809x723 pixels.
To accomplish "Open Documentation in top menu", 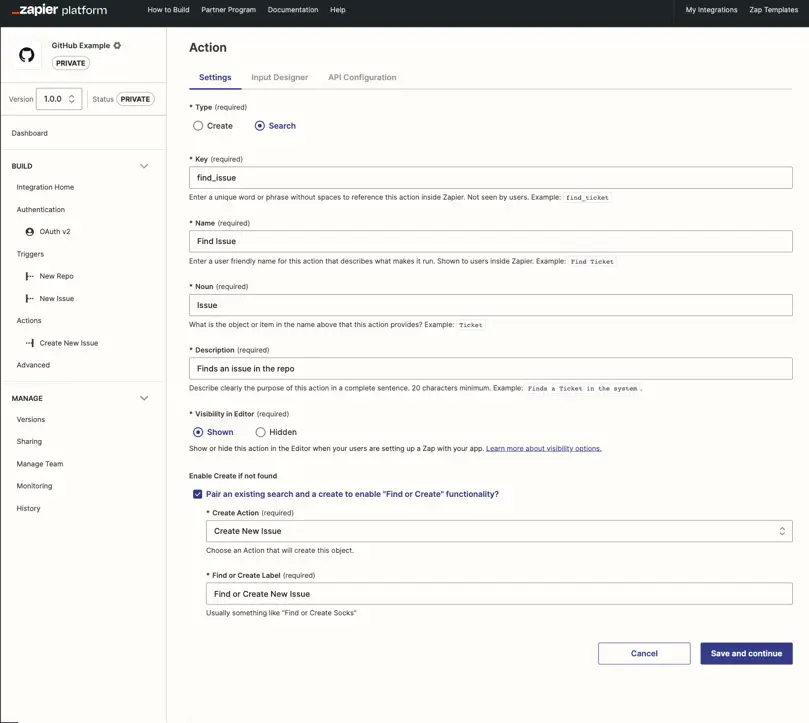I will point(293,10).
